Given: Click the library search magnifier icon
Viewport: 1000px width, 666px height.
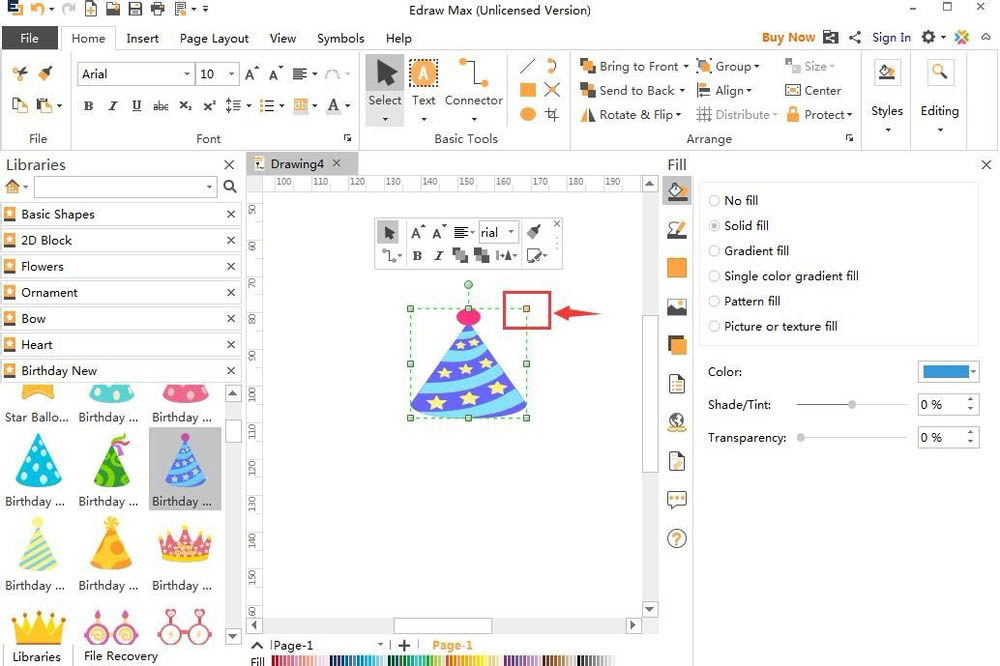Looking at the screenshot, I should click(x=230, y=187).
